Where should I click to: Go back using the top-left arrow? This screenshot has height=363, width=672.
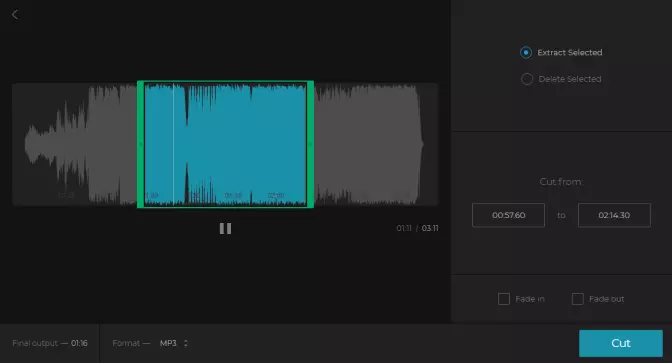tap(15, 15)
